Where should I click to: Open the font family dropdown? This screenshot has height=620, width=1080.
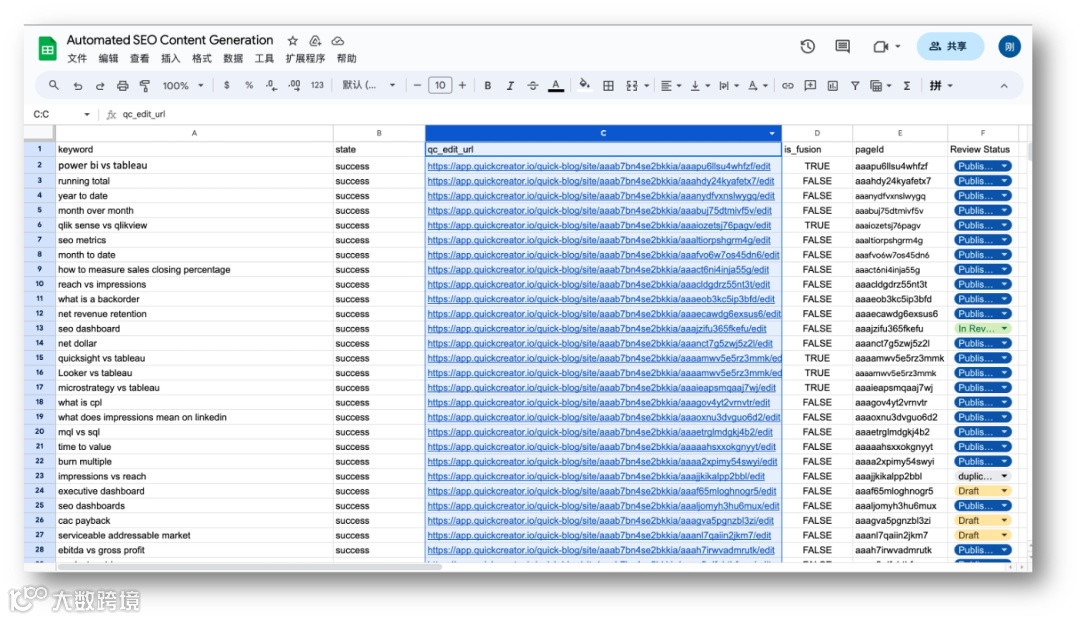tap(368, 85)
